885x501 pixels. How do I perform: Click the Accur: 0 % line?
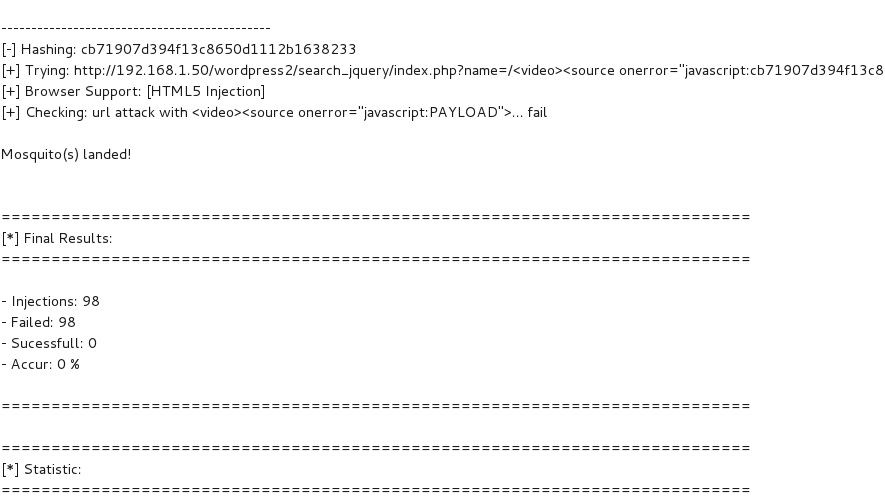pos(41,364)
